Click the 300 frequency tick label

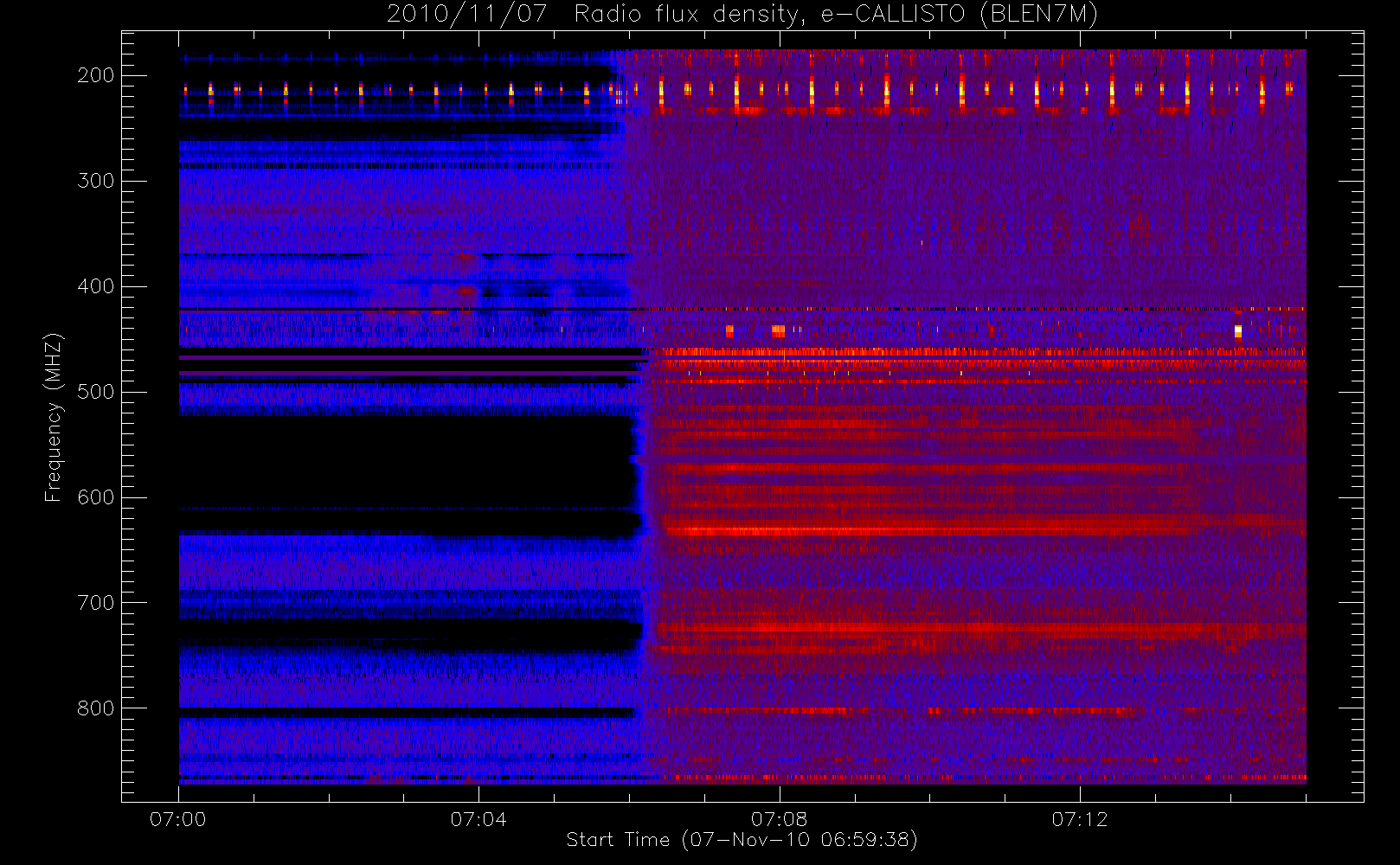click(x=96, y=181)
